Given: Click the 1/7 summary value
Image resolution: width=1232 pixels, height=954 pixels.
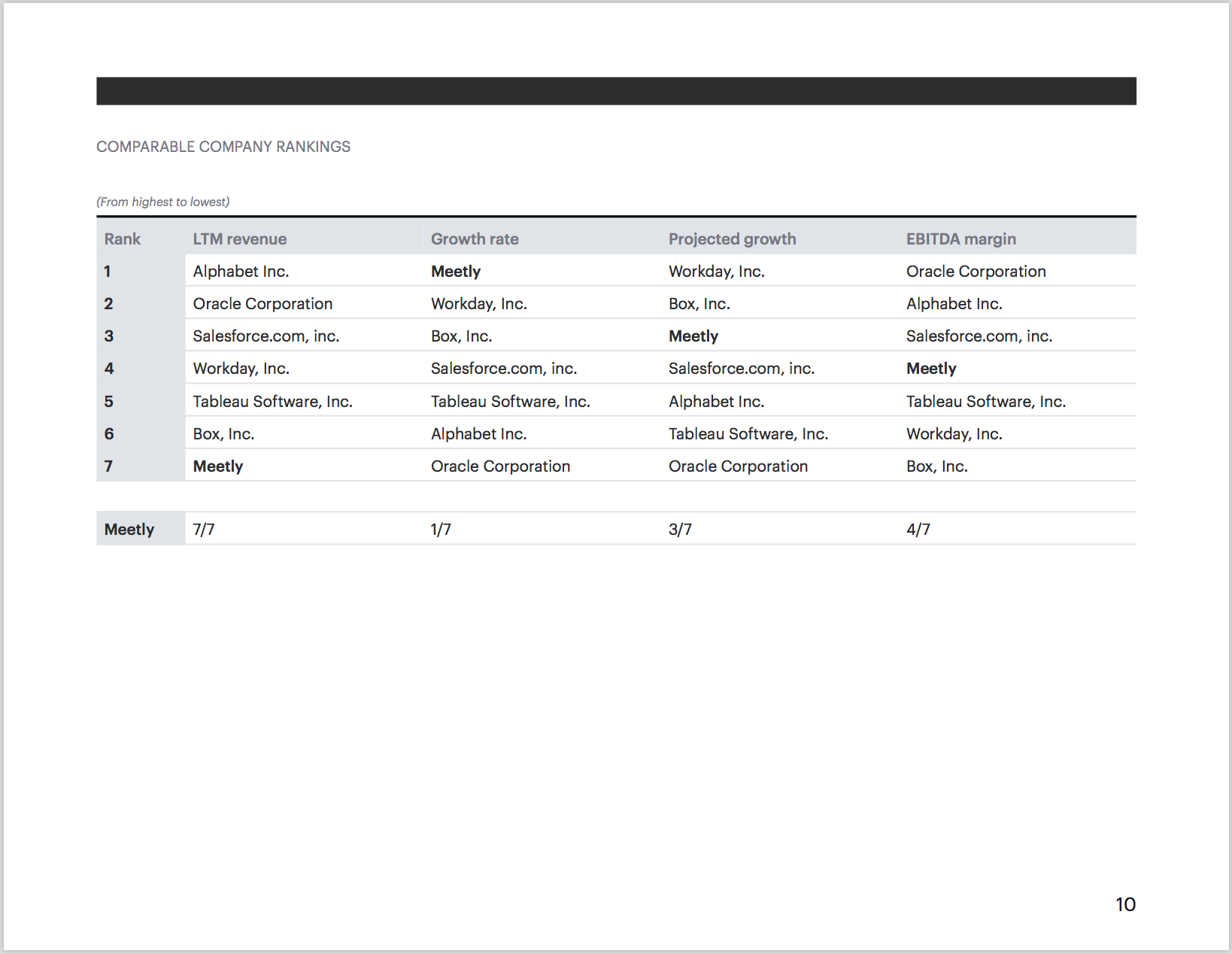Looking at the screenshot, I should (x=441, y=530).
